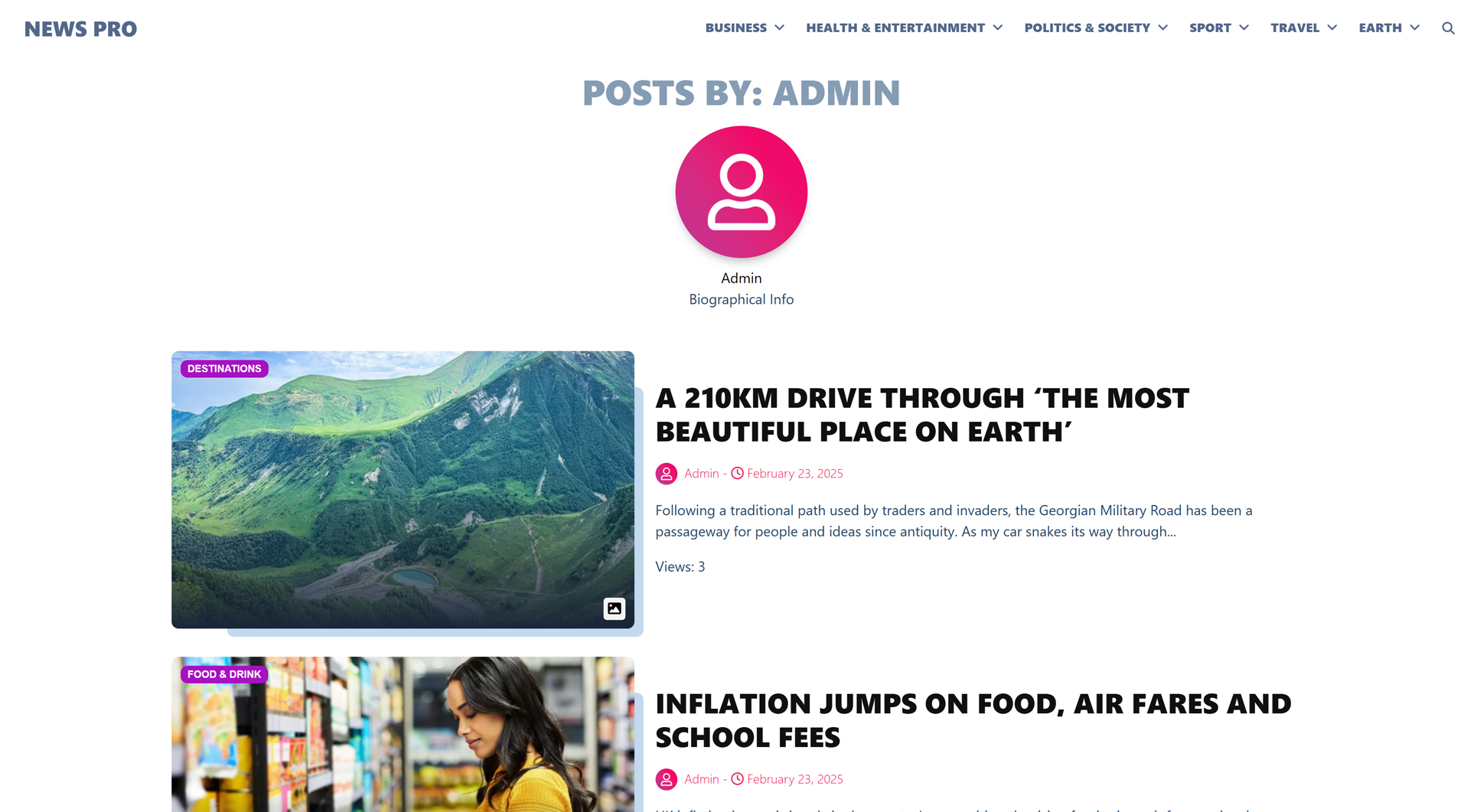Expand the Sport dropdown chevron
The width and height of the screenshot is (1477, 812).
(1244, 28)
